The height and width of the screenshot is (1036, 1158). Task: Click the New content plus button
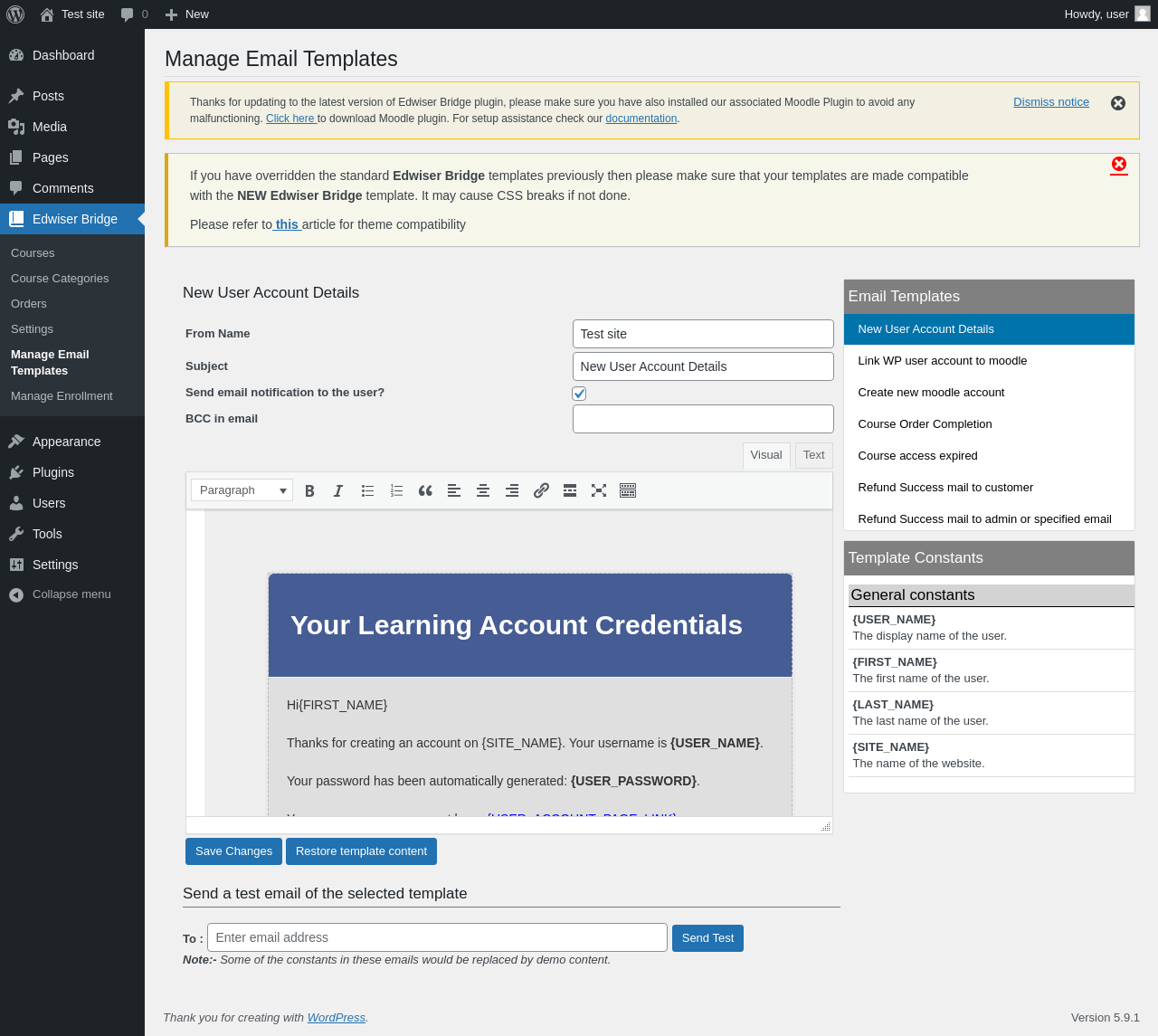(186, 14)
